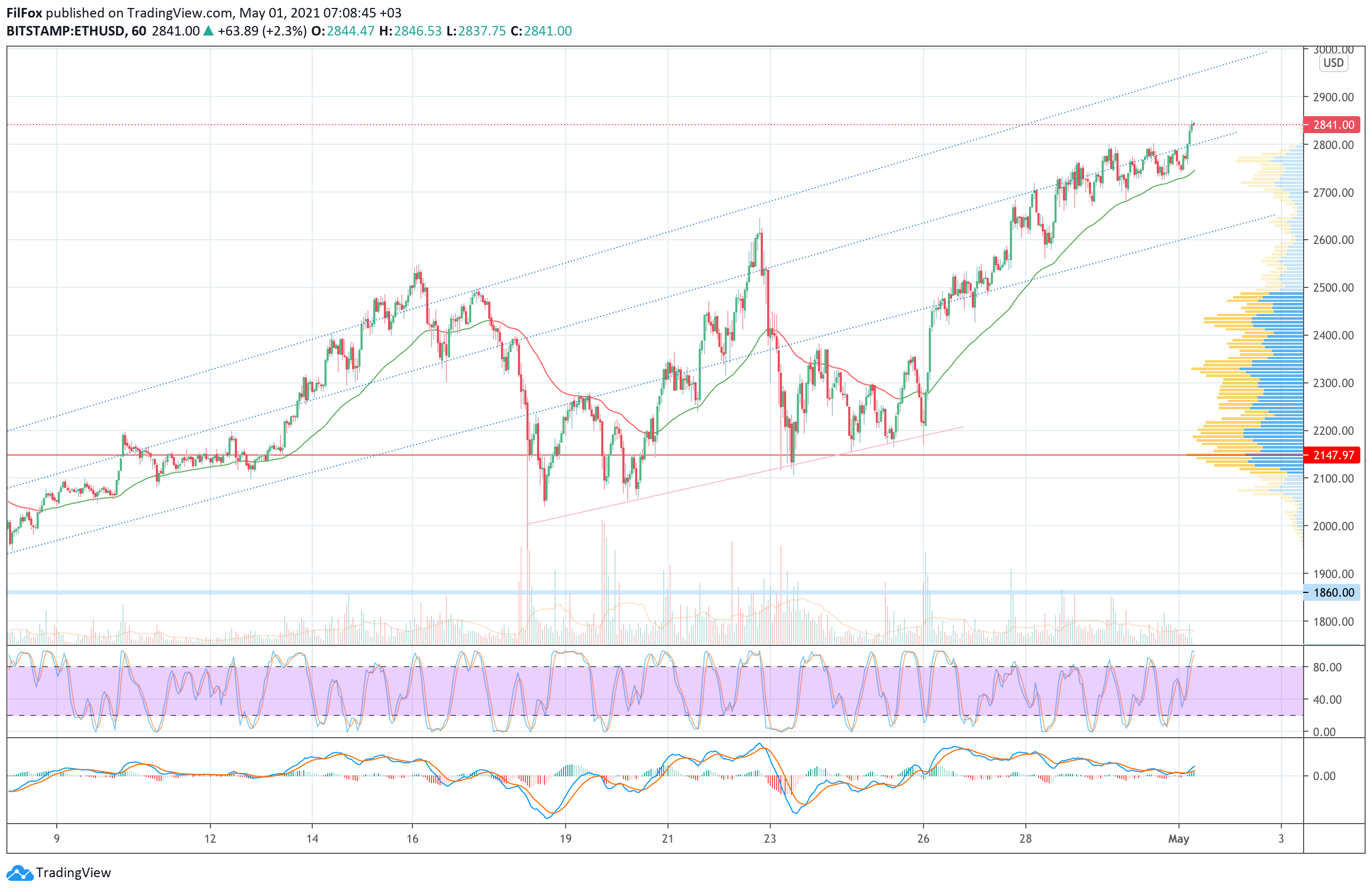Click the 0.00 MACD scale label
This screenshot has width=1372, height=892.
(1324, 776)
